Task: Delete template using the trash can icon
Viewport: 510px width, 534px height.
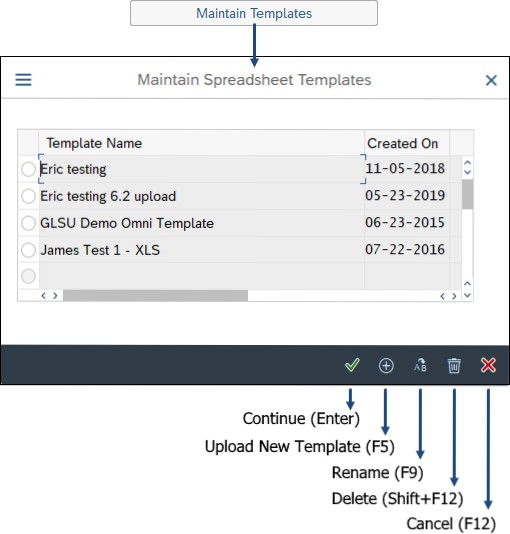Action: point(454,365)
